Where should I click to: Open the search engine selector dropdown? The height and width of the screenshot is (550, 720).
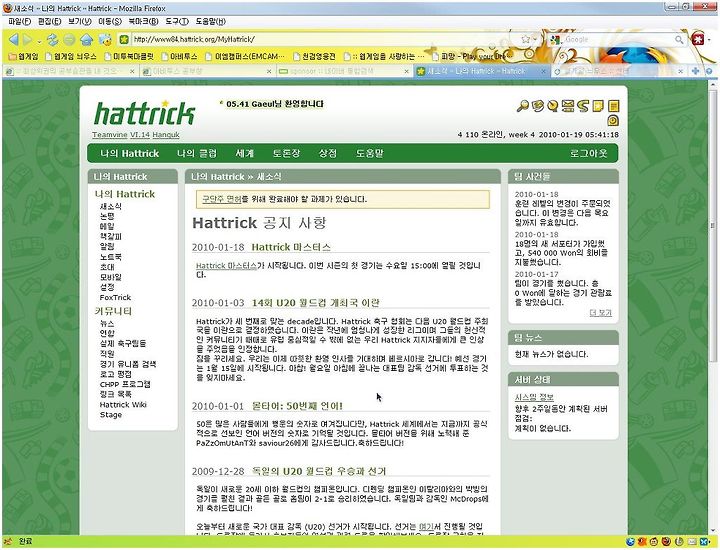[x=556, y=40]
